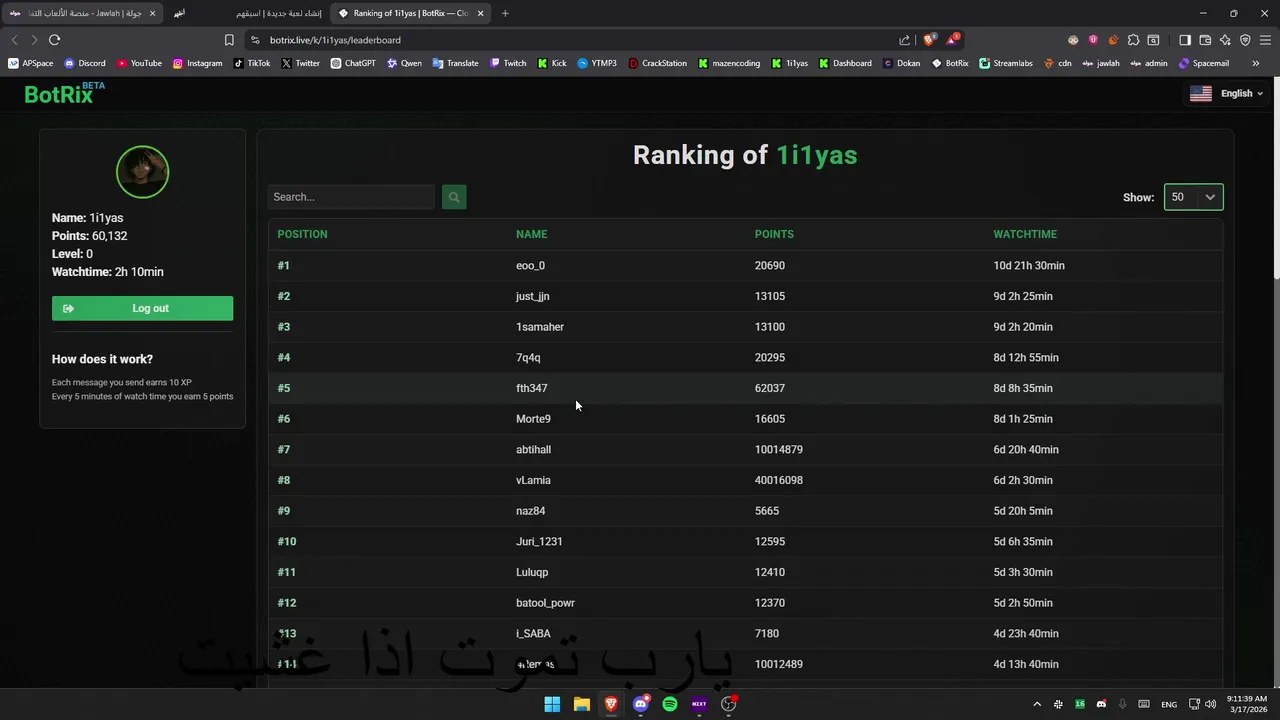Open Brave Shields lion icon
The width and height of the screenshot is (1280, 720).
(x=929, y=40)
